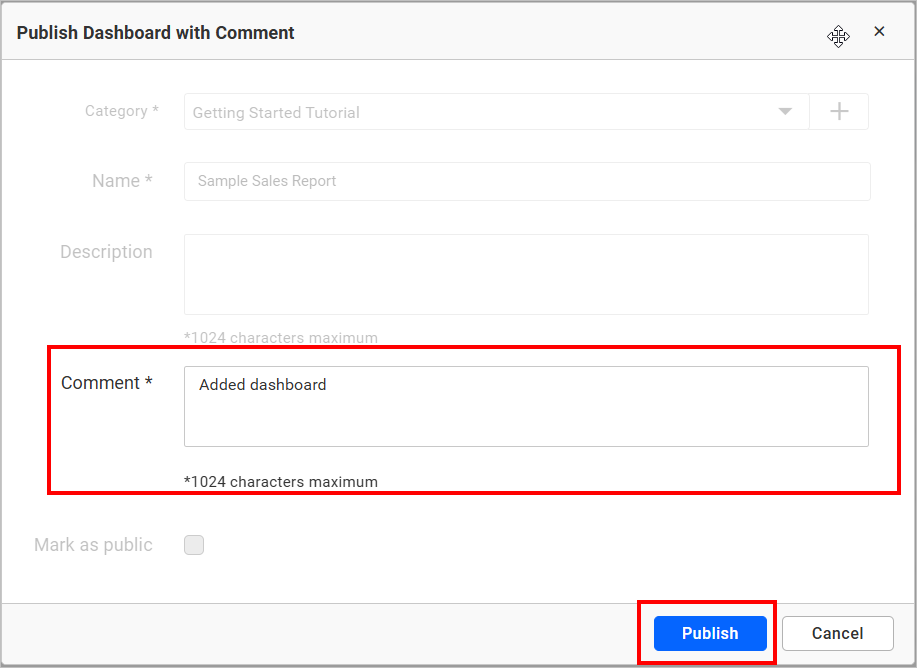Close the Publish Dashboard dialog
The width and height of the screenshot is (917, 668).
point(879,31)
